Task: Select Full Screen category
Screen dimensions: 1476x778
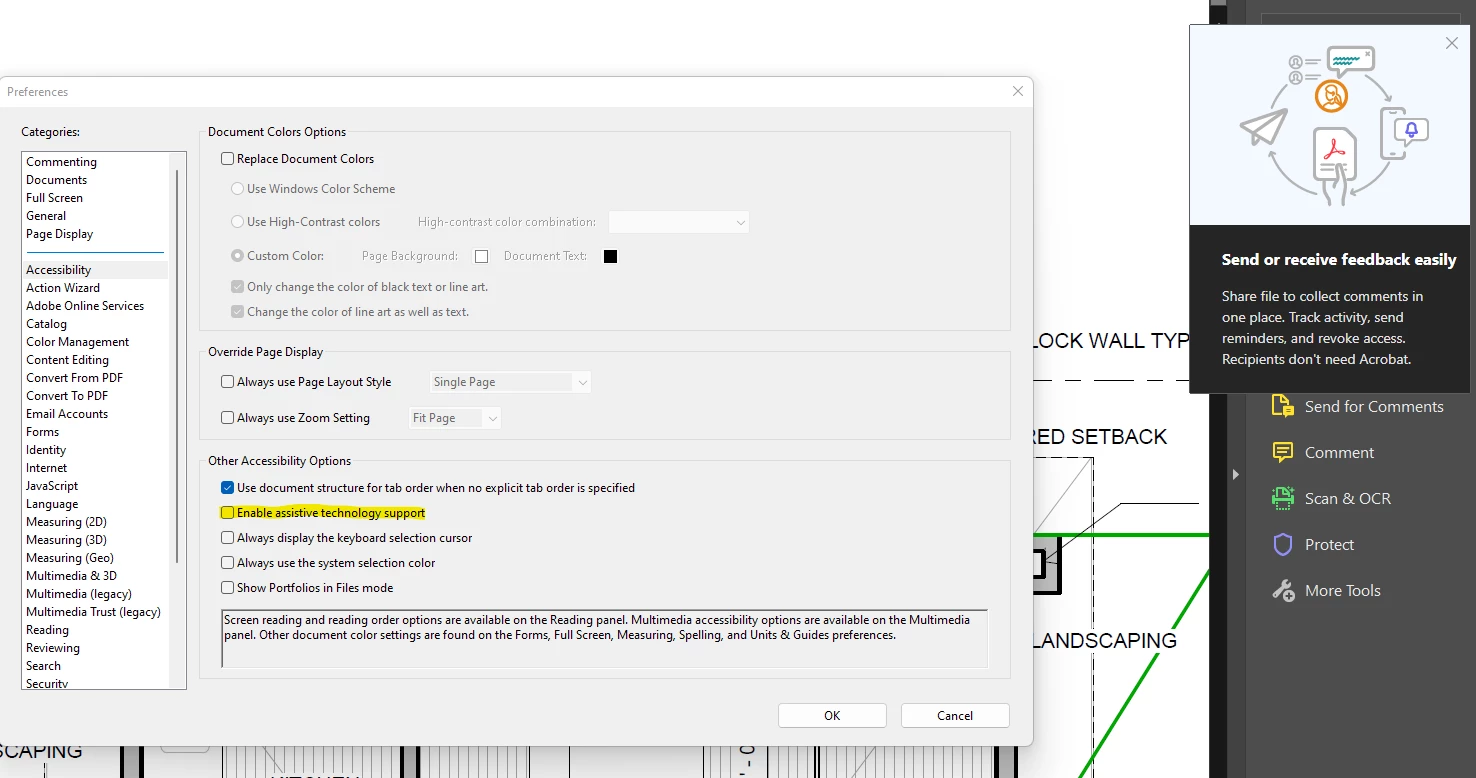Action: (x=55, y=198)
